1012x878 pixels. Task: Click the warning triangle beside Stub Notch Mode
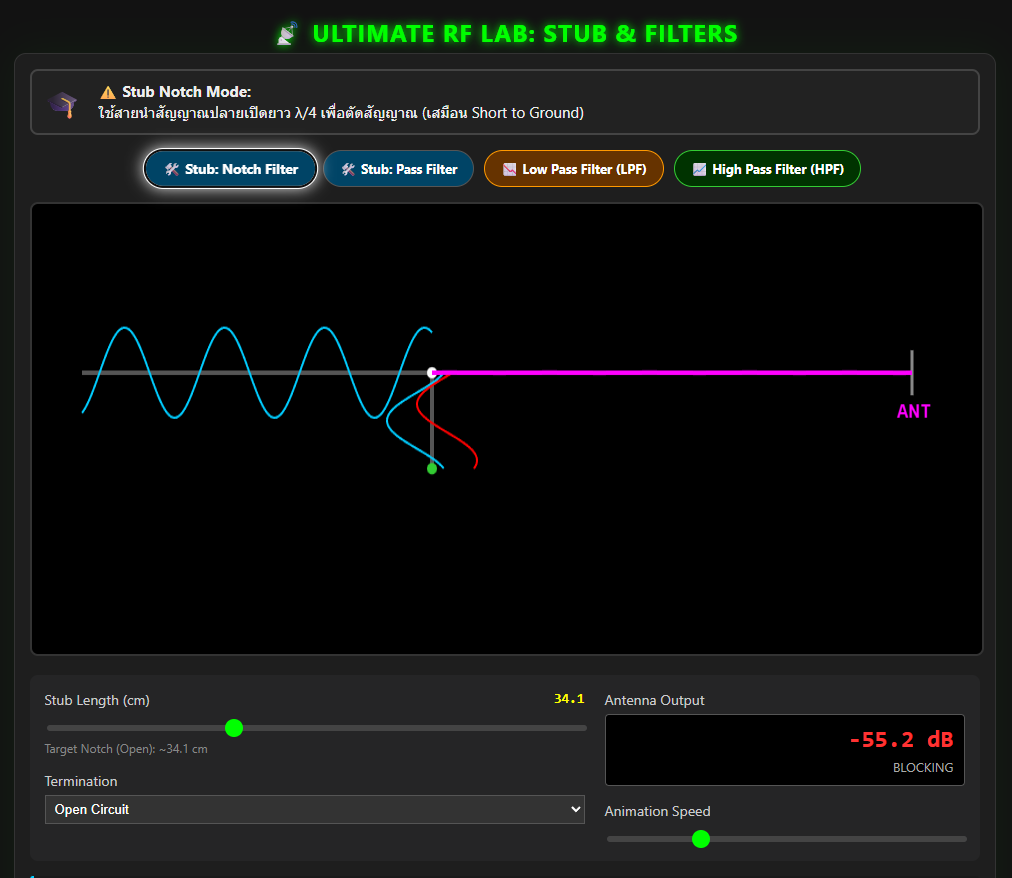(x=108, y=92)
